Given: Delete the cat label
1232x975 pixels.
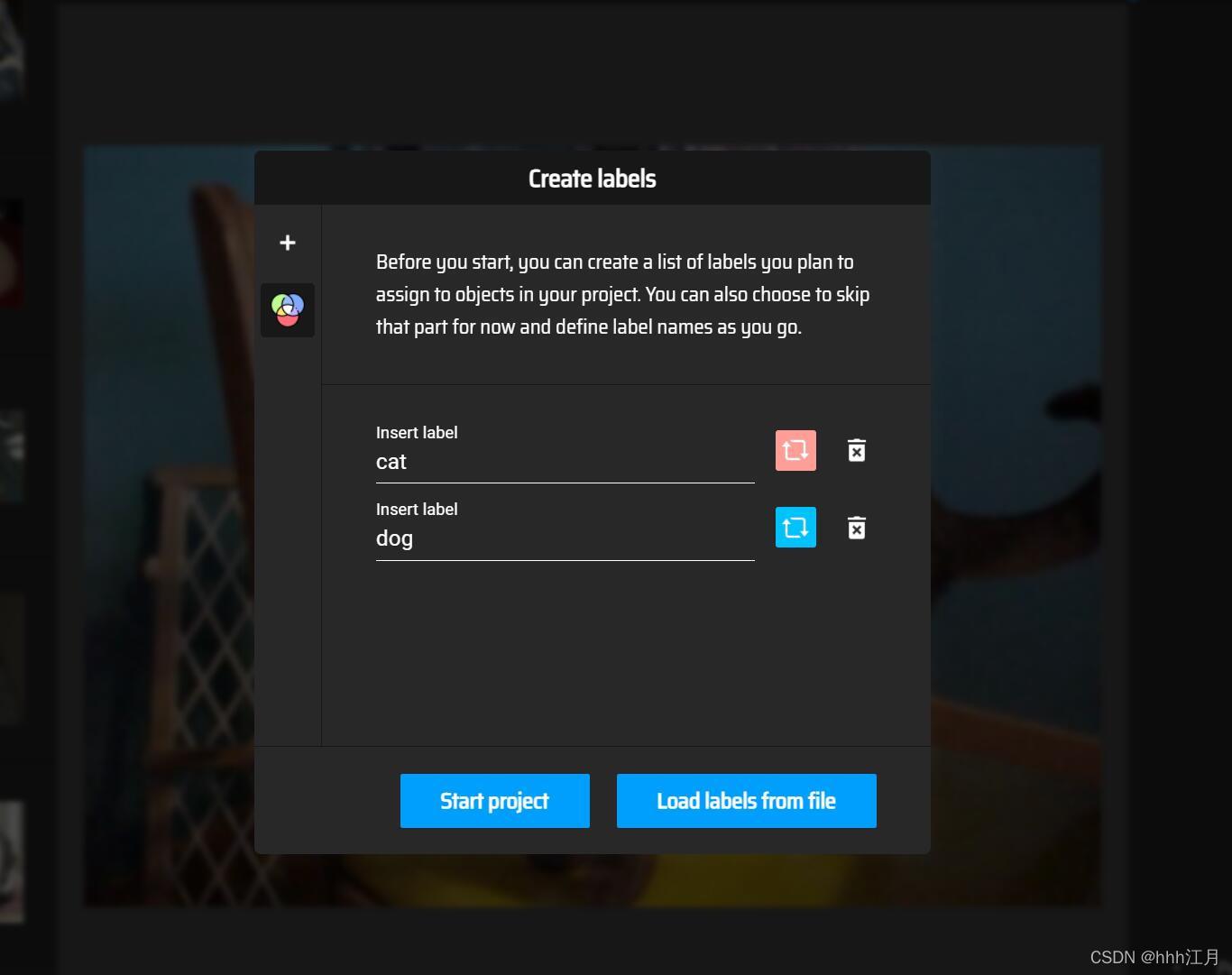Looking at the screenshot, I should (x=857, y=450).
